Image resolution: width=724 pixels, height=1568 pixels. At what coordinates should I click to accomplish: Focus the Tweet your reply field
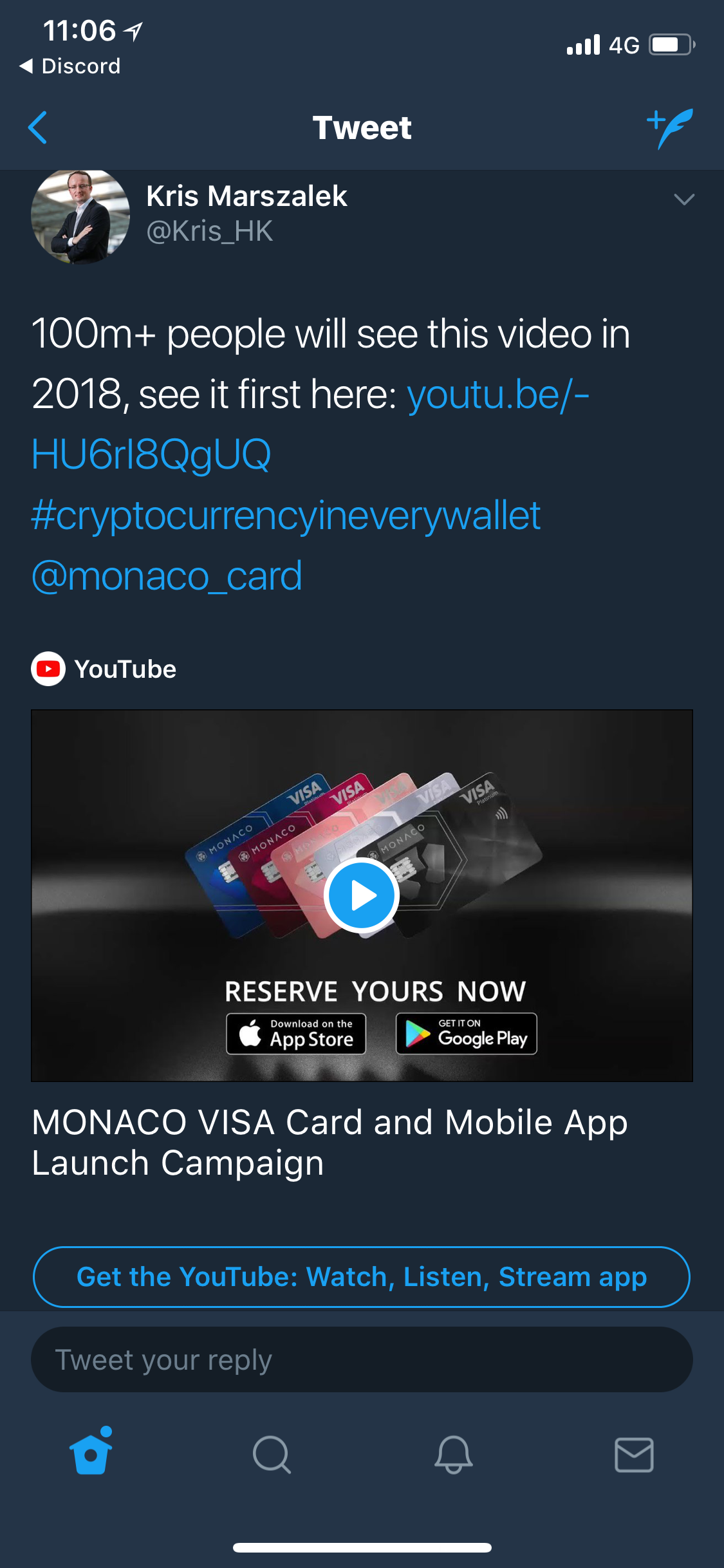pos(362,1359)
